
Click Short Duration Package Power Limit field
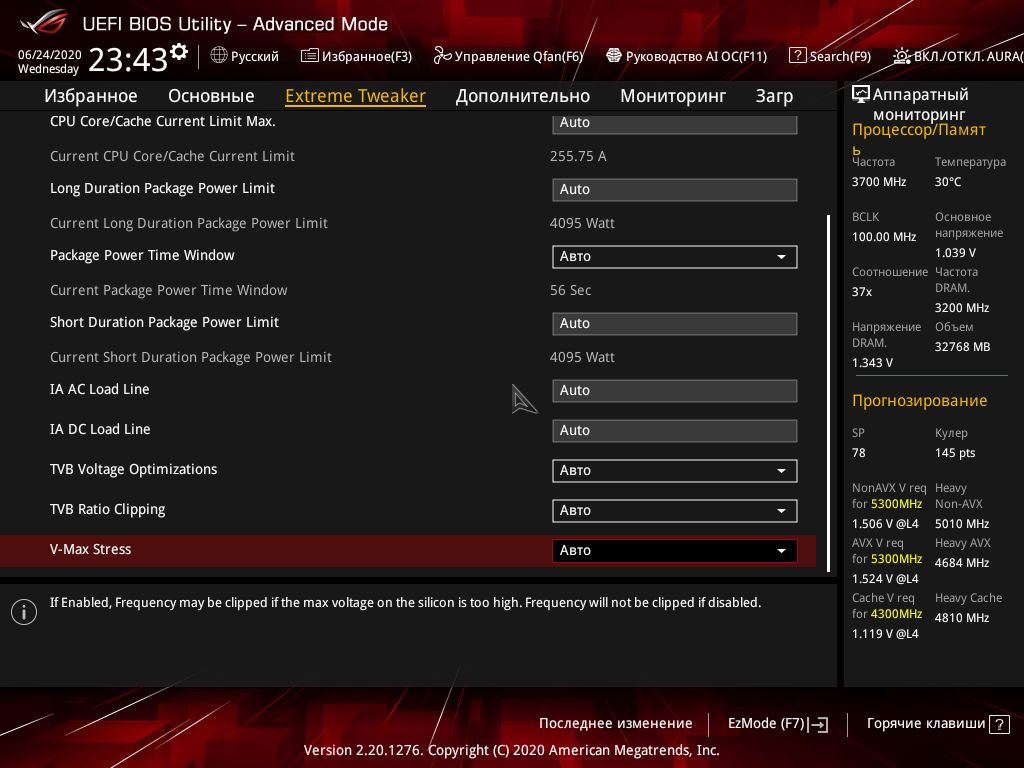(x=675, y=324)
